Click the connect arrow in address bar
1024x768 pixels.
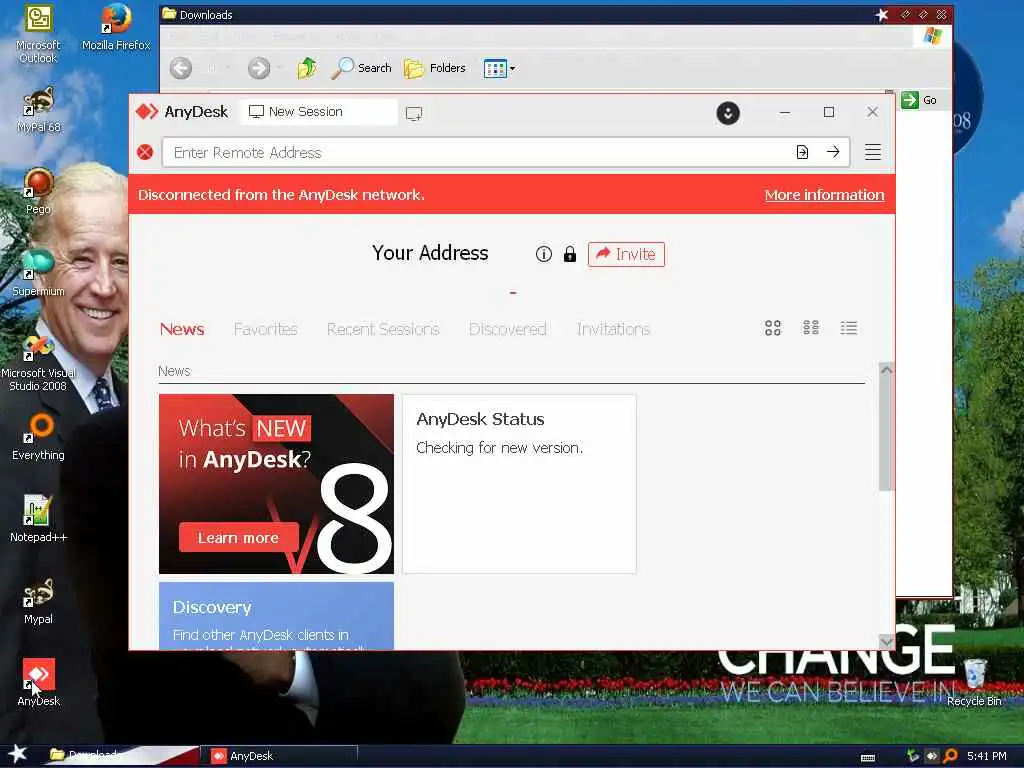833,152
